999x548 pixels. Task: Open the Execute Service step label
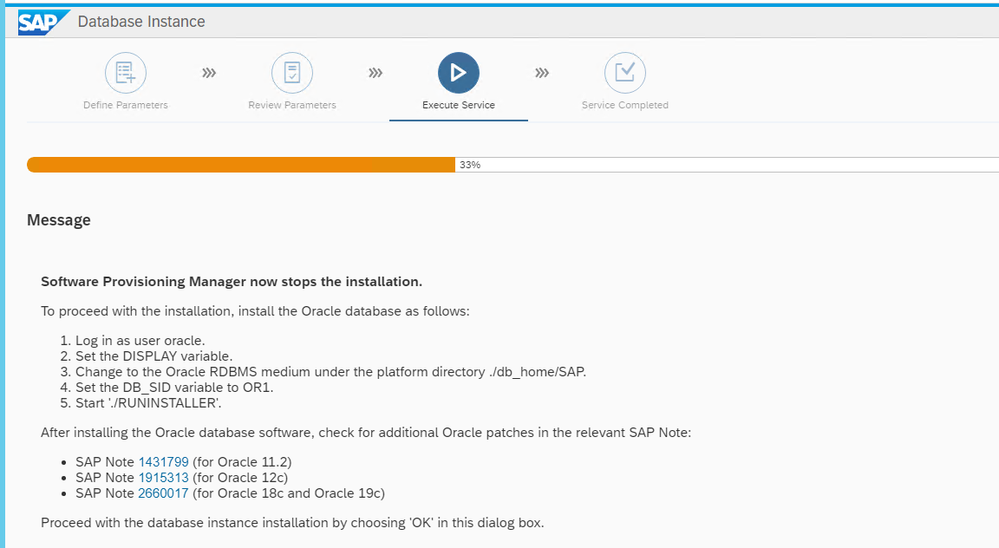pos(458,105)
